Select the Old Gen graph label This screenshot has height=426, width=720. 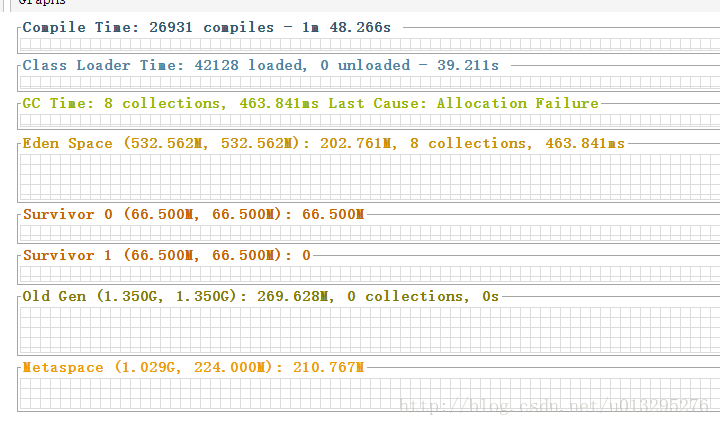coord(260,297)
